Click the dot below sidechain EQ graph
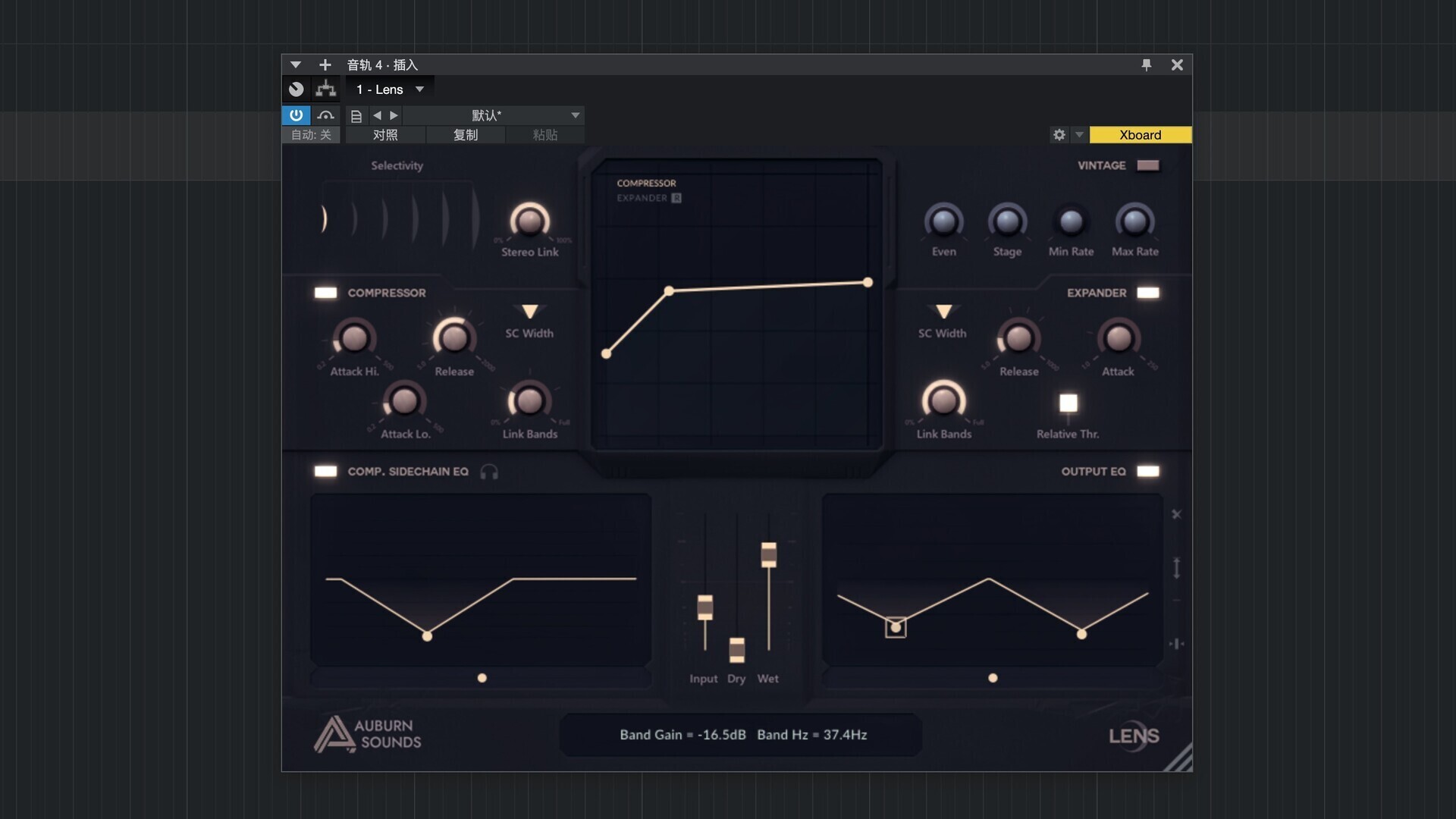The image size is (1456, 819). click(x=482, y=678)
